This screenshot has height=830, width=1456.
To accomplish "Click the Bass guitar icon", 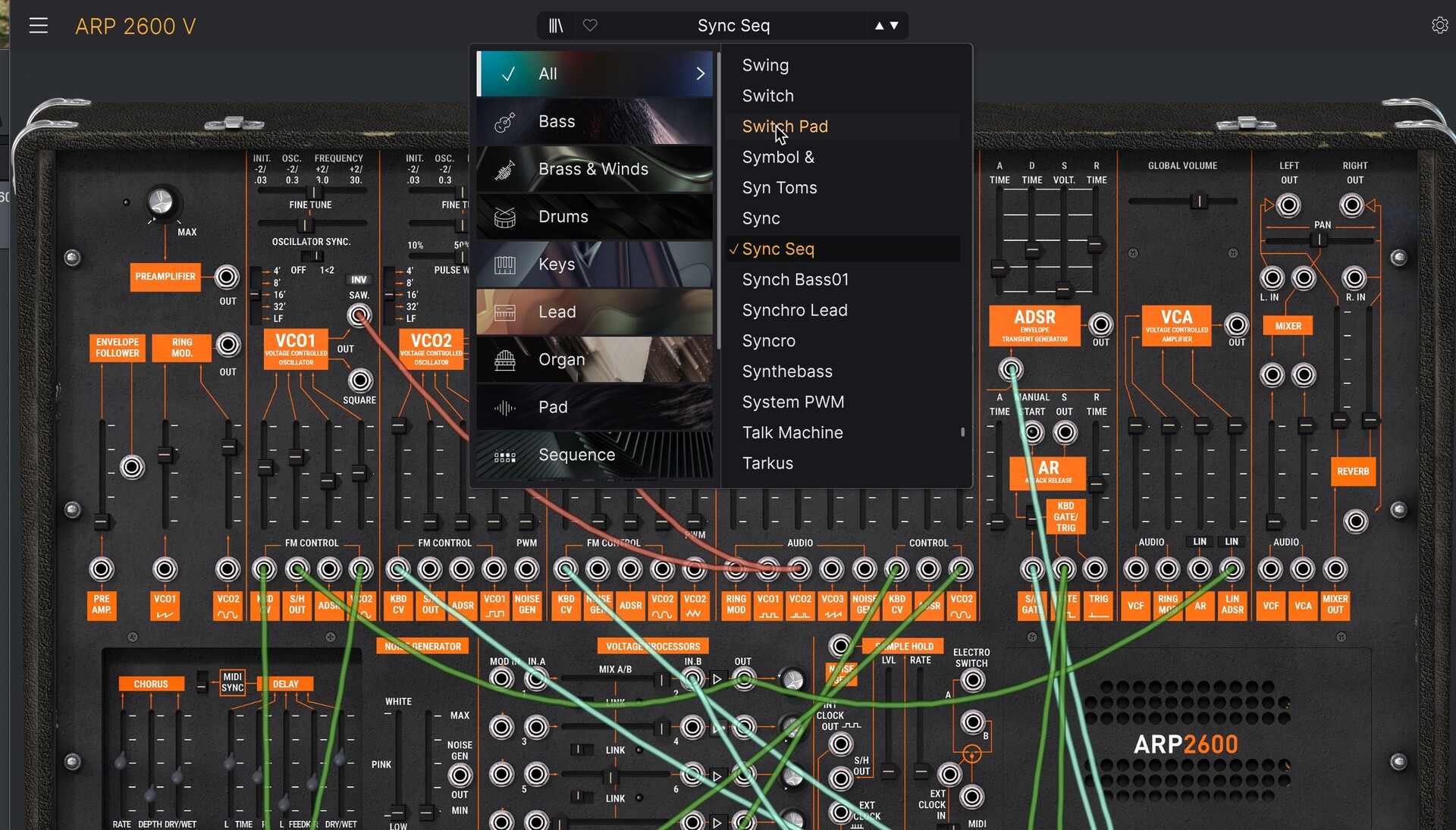I will (505, 122).
